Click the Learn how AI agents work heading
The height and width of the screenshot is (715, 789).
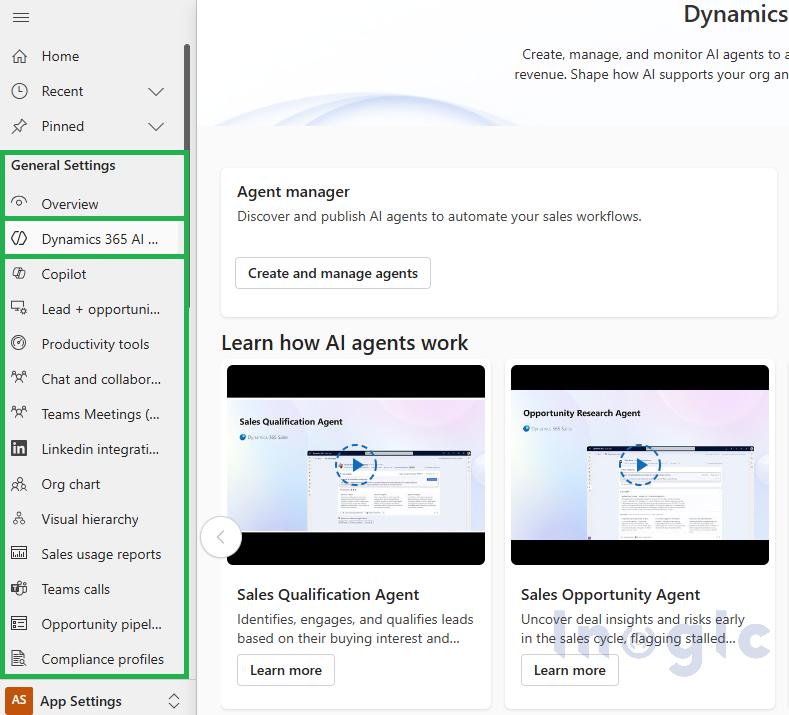click(x=345, y=343)
